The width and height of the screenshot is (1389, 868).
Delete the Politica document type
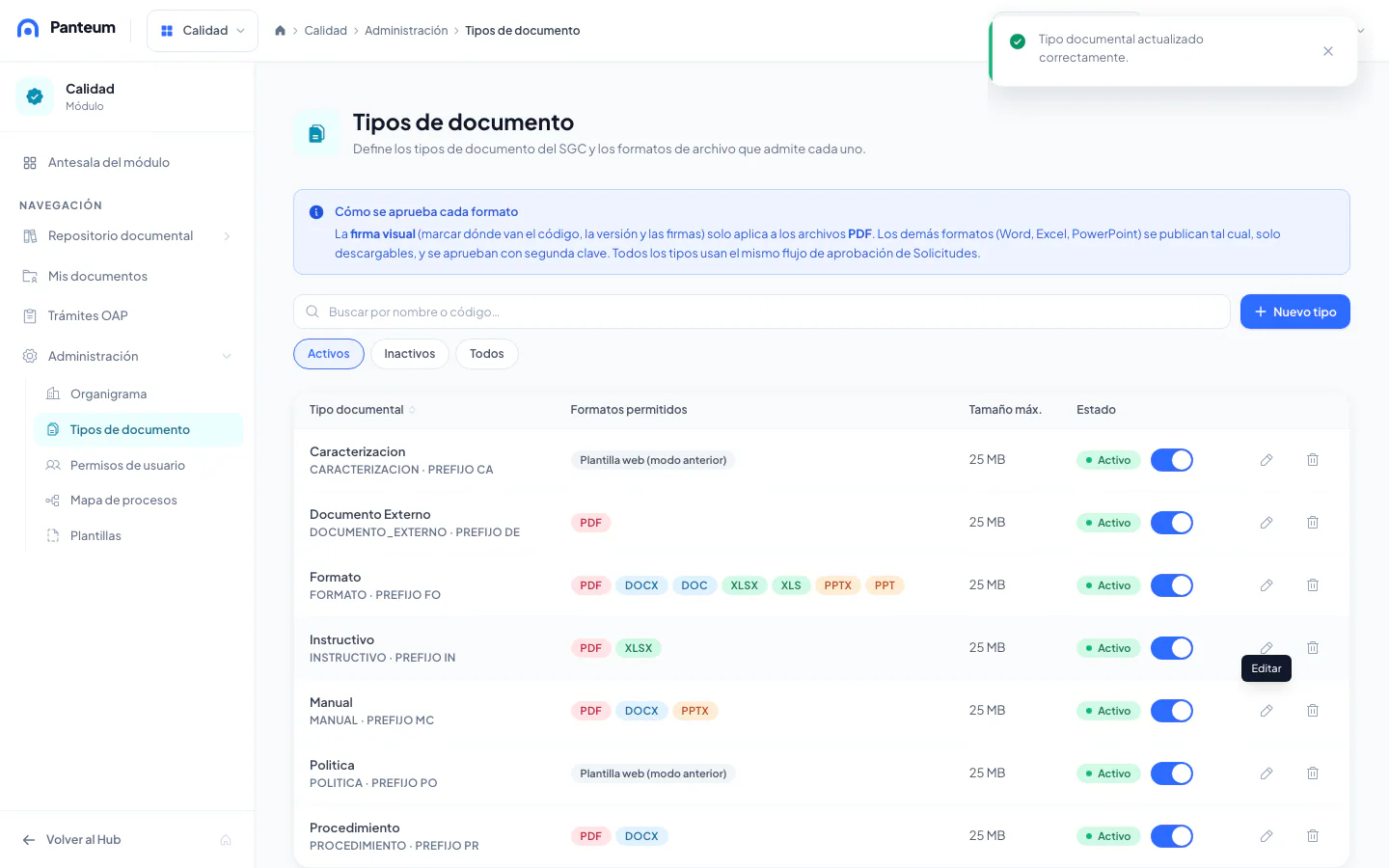(1313, 773)
